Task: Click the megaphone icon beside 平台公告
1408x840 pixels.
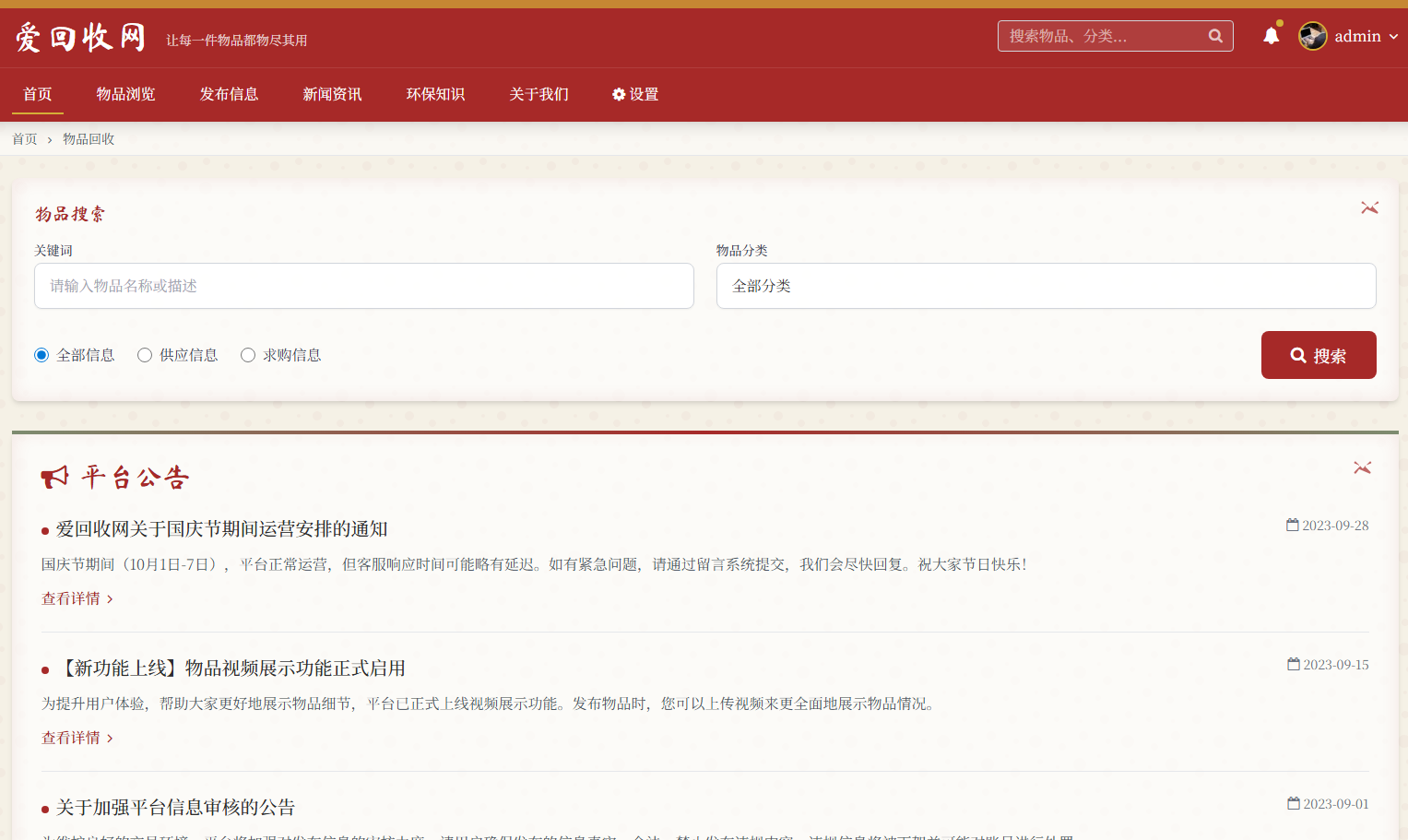Action: 54,477
